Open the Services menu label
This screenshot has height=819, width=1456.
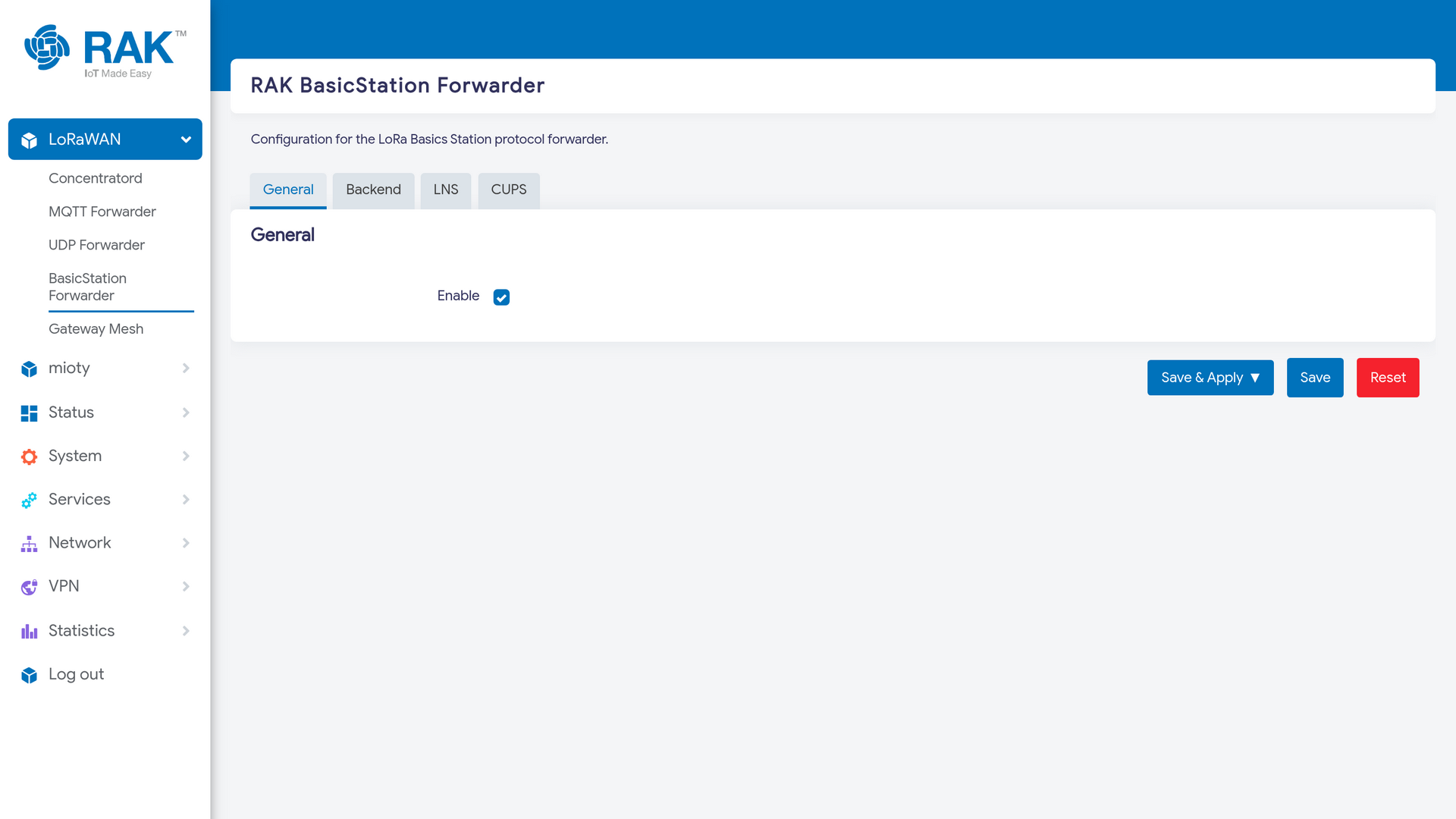80,499
